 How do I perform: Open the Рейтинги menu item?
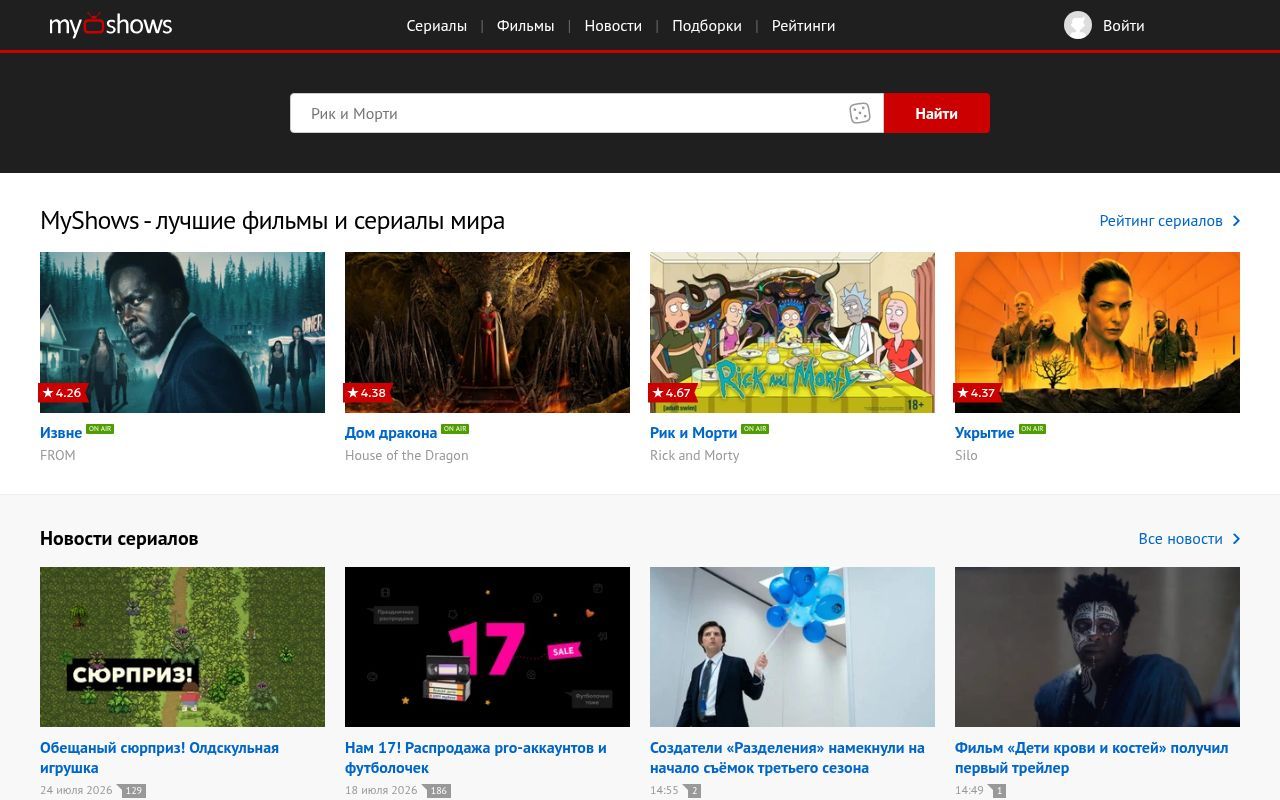click(803, 26)
